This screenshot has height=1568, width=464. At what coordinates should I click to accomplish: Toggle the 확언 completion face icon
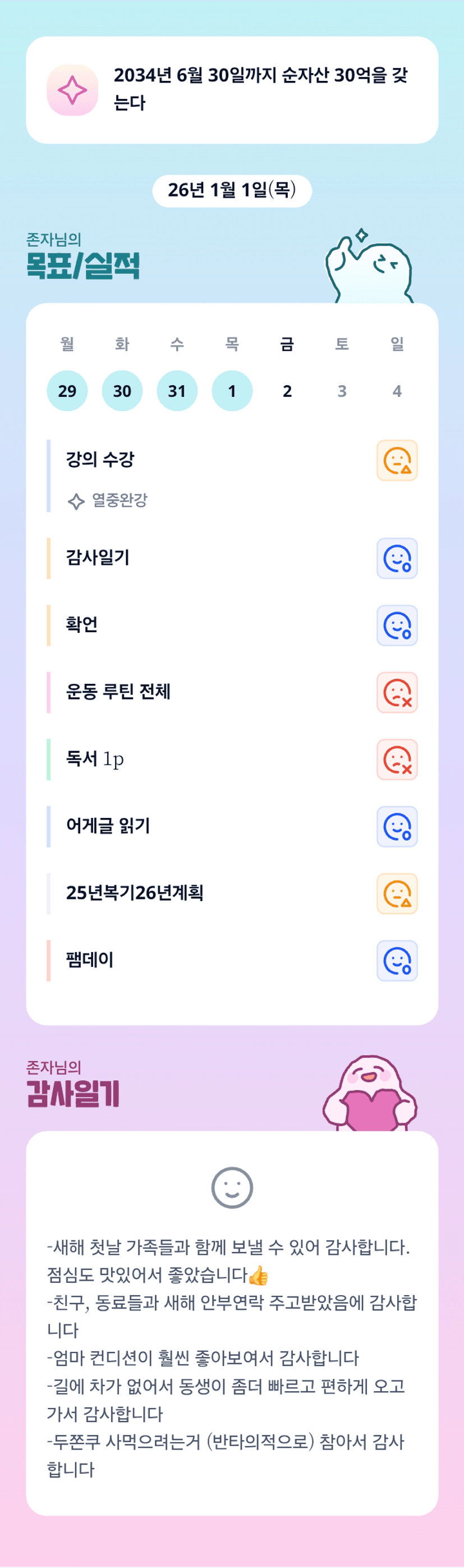(397, 626)
